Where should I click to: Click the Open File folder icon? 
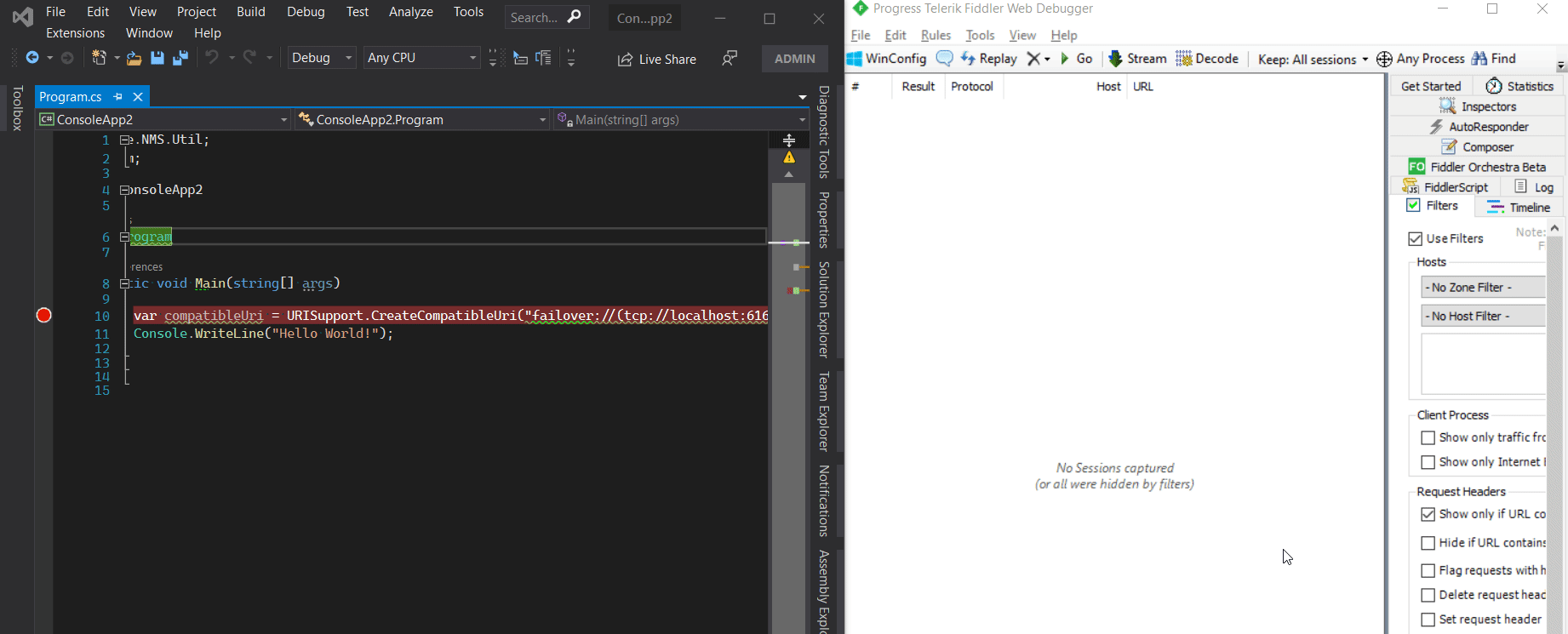[x=134, y=58]
